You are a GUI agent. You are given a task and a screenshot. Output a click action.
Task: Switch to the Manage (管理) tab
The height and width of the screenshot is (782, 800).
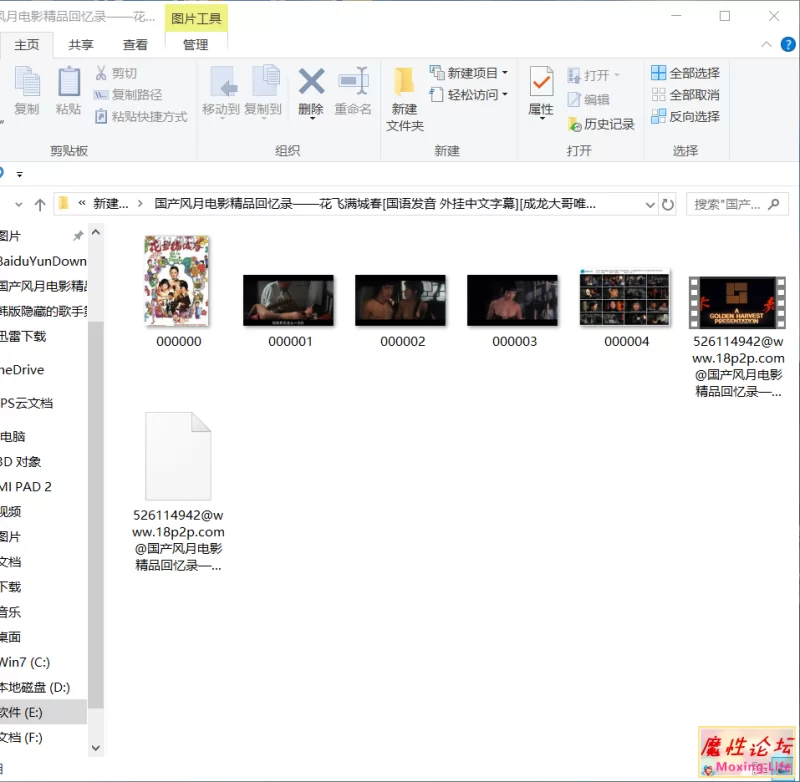(195, 45)
